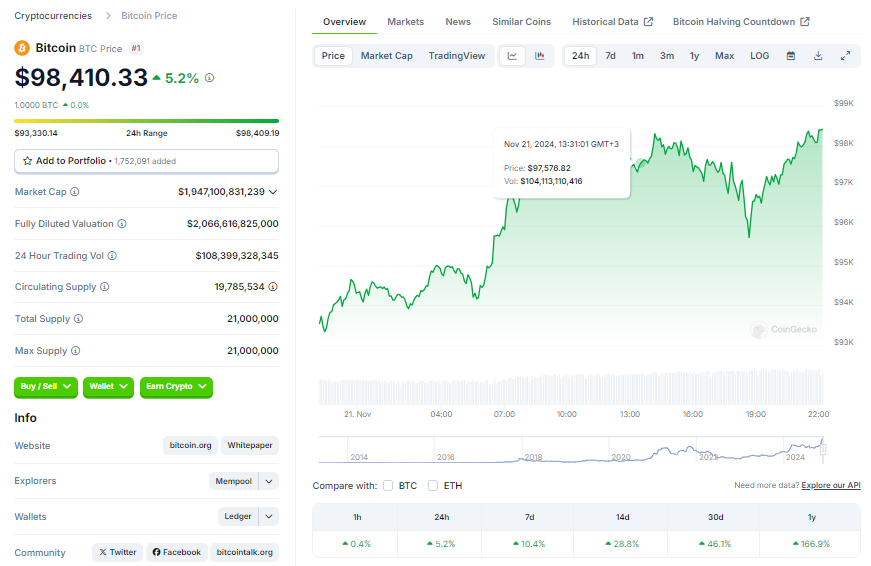Open info tooltip next to 5.2% change
The height and width of the screenshot is (566, 871).
pos(209,78)
